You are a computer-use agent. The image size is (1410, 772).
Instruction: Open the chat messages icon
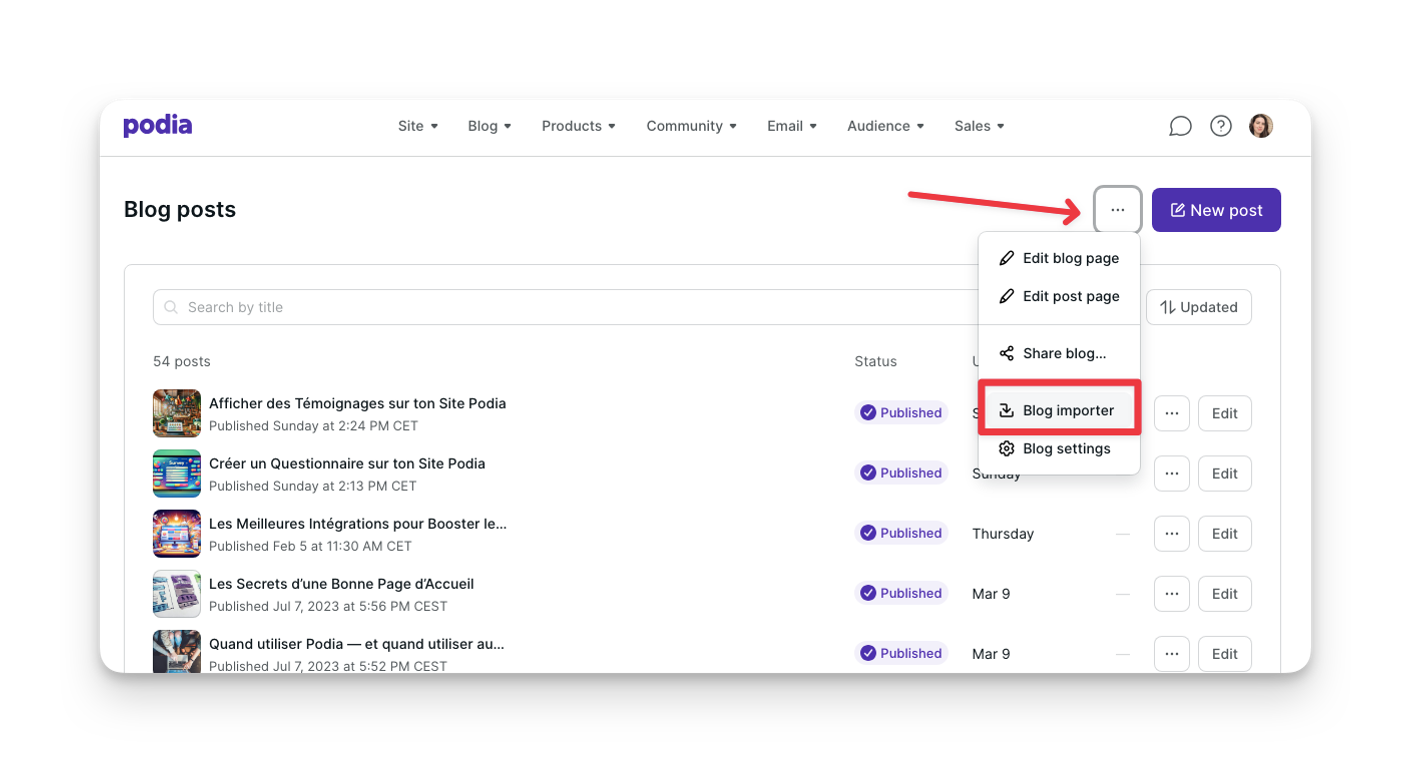1180,126
